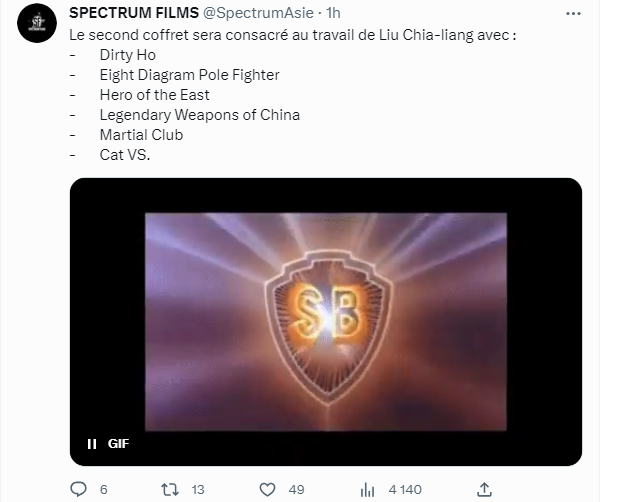
Task: Click the like count 49
Action: (296, 489)
